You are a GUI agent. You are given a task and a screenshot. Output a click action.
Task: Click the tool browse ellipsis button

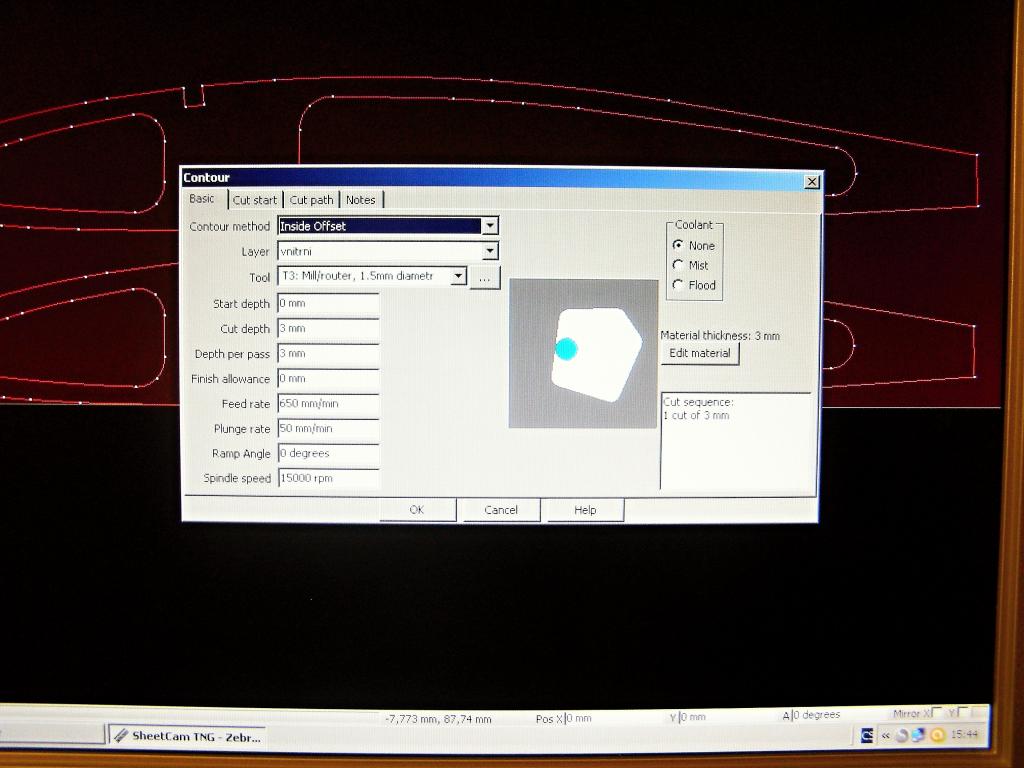(484, 277)
